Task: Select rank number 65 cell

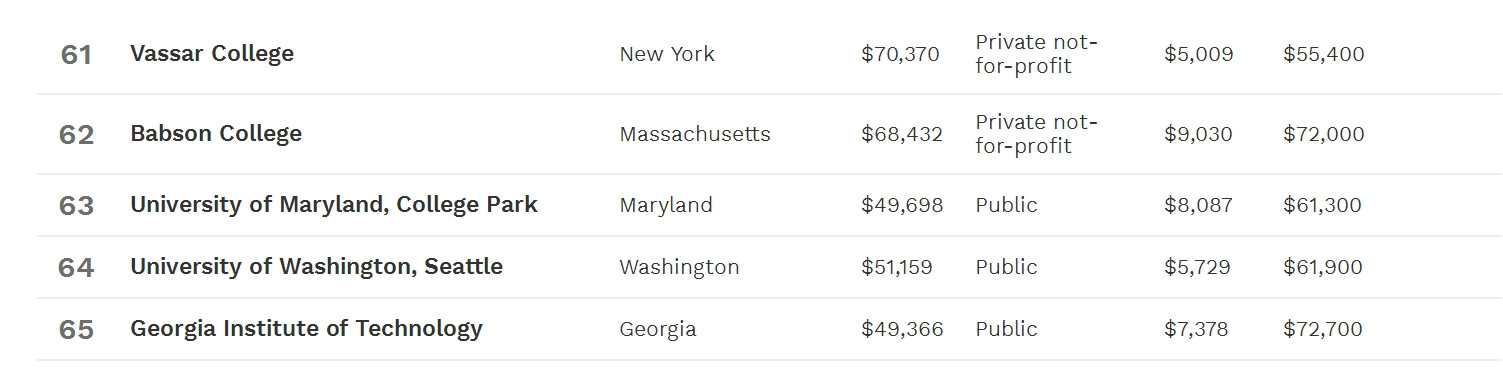Action: (76, 329)
